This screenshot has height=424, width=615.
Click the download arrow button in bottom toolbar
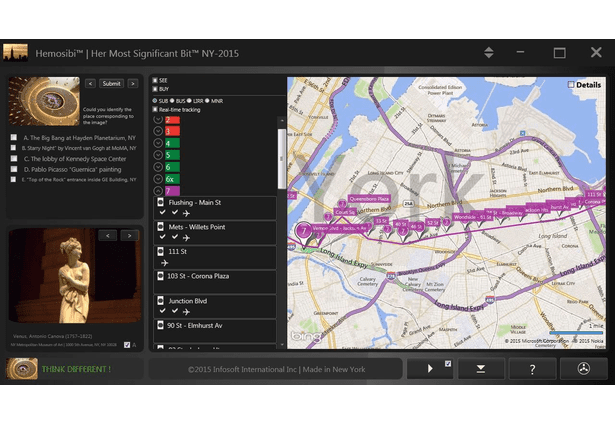click(x=481, y=369)
